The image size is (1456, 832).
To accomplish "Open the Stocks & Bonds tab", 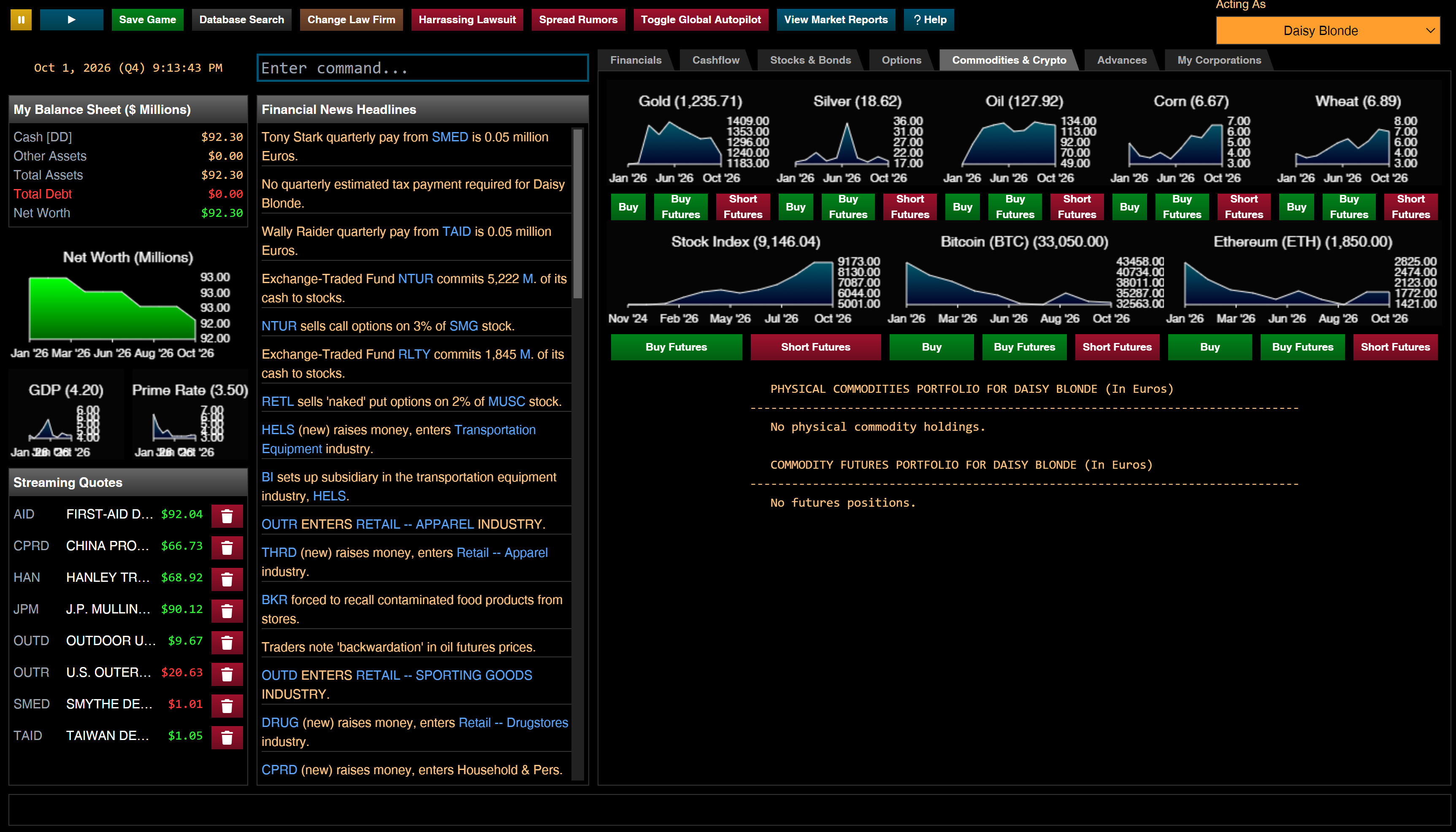I will pos(810,59).
